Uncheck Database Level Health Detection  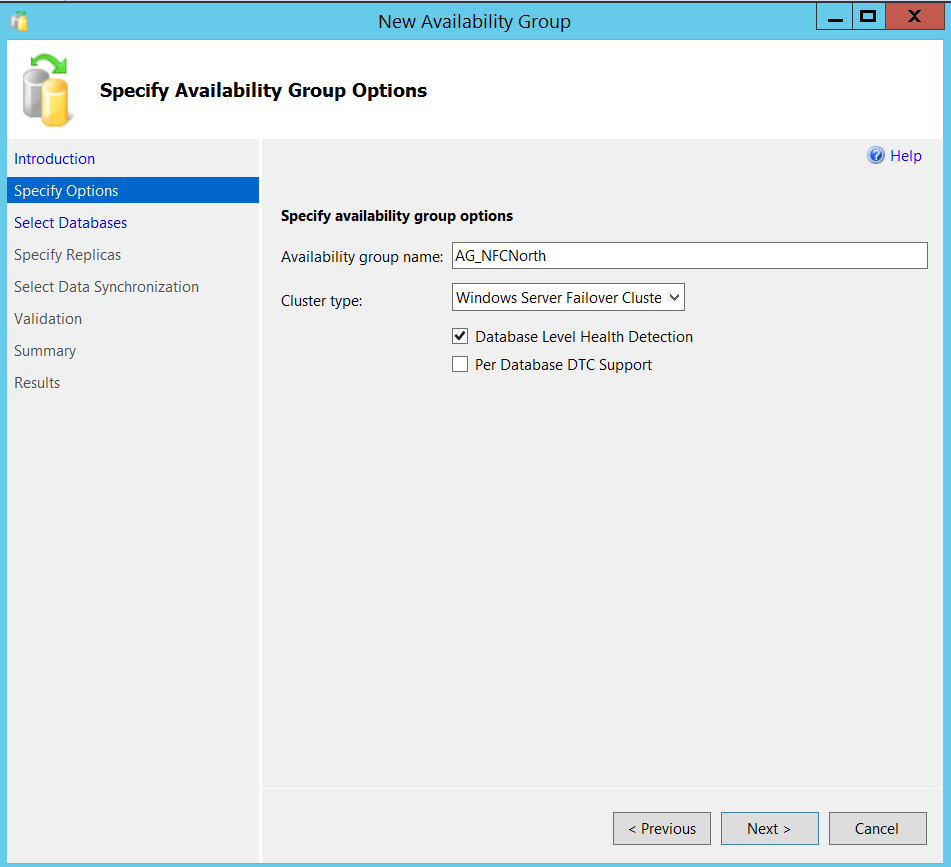[x=460, y=337]
